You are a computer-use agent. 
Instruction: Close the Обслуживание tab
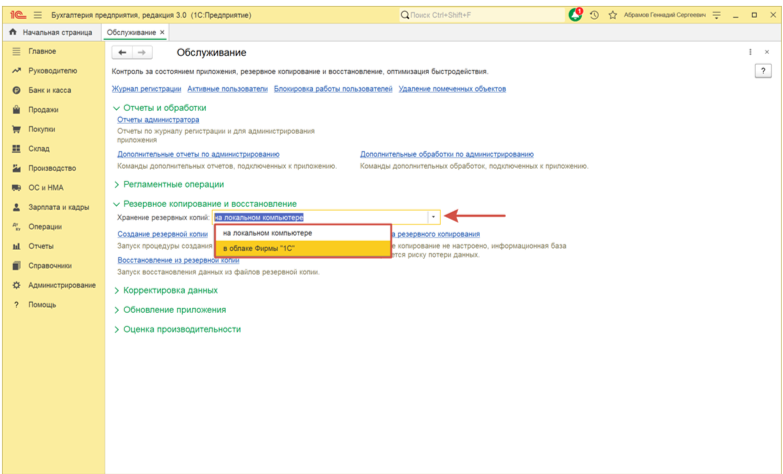coord(162,32)
